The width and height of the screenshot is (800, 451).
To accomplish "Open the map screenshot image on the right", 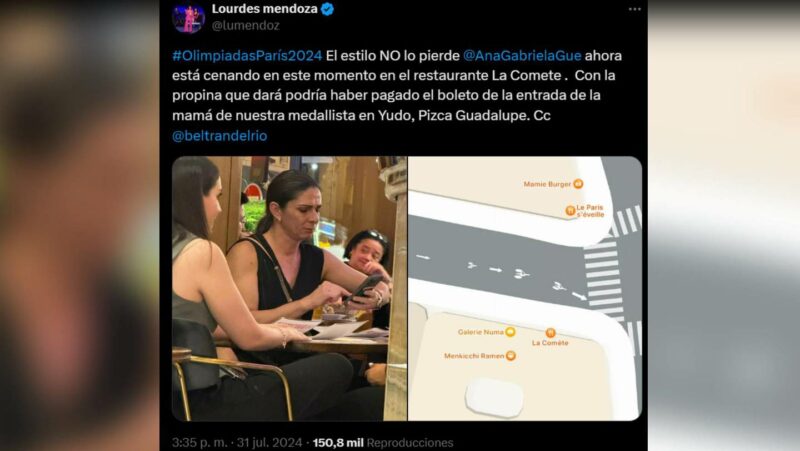I will [x=525, y=289].
